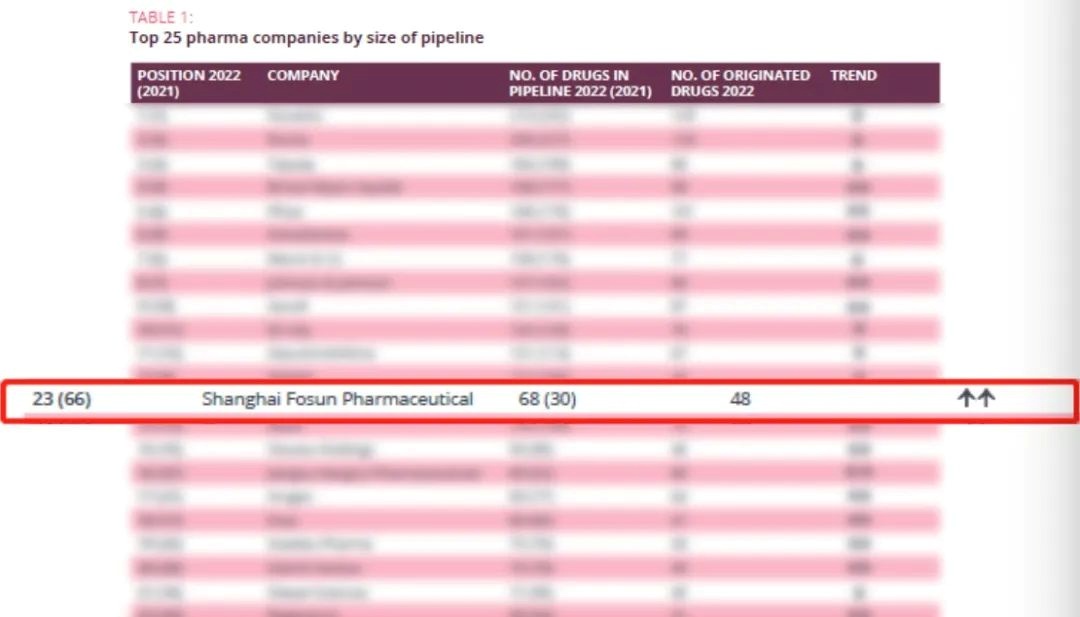Click the TREND column header

(x=853, y=75)
